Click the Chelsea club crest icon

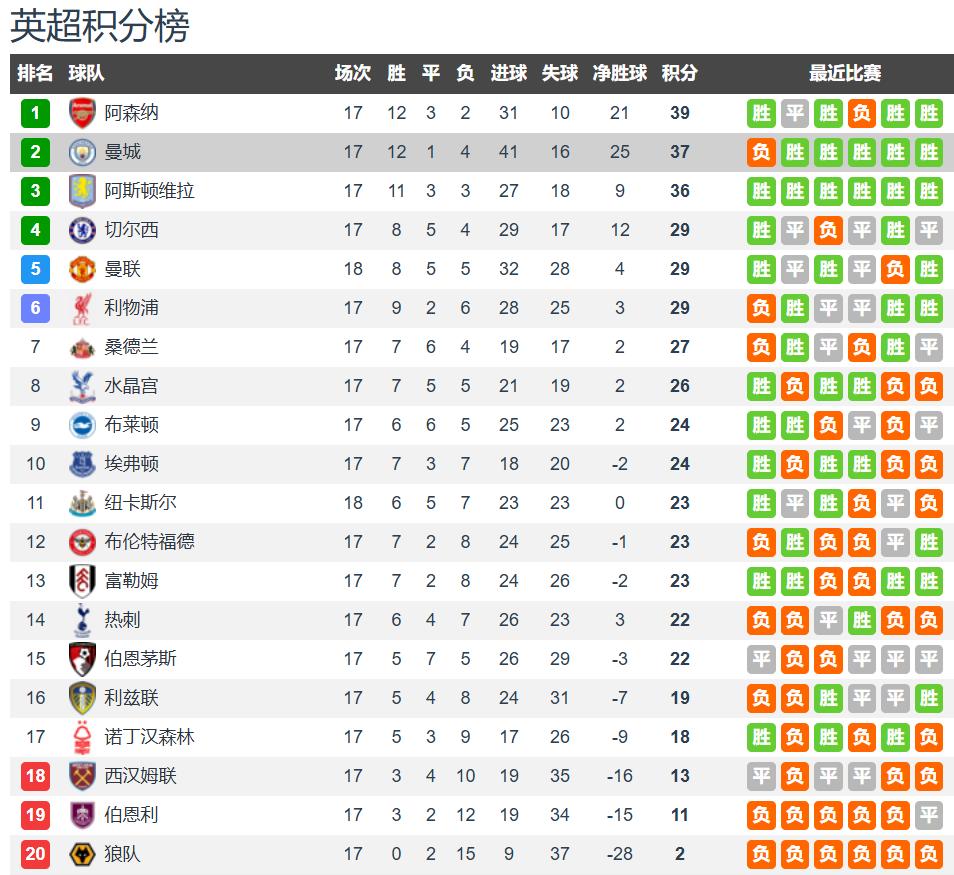pos(82,230)
